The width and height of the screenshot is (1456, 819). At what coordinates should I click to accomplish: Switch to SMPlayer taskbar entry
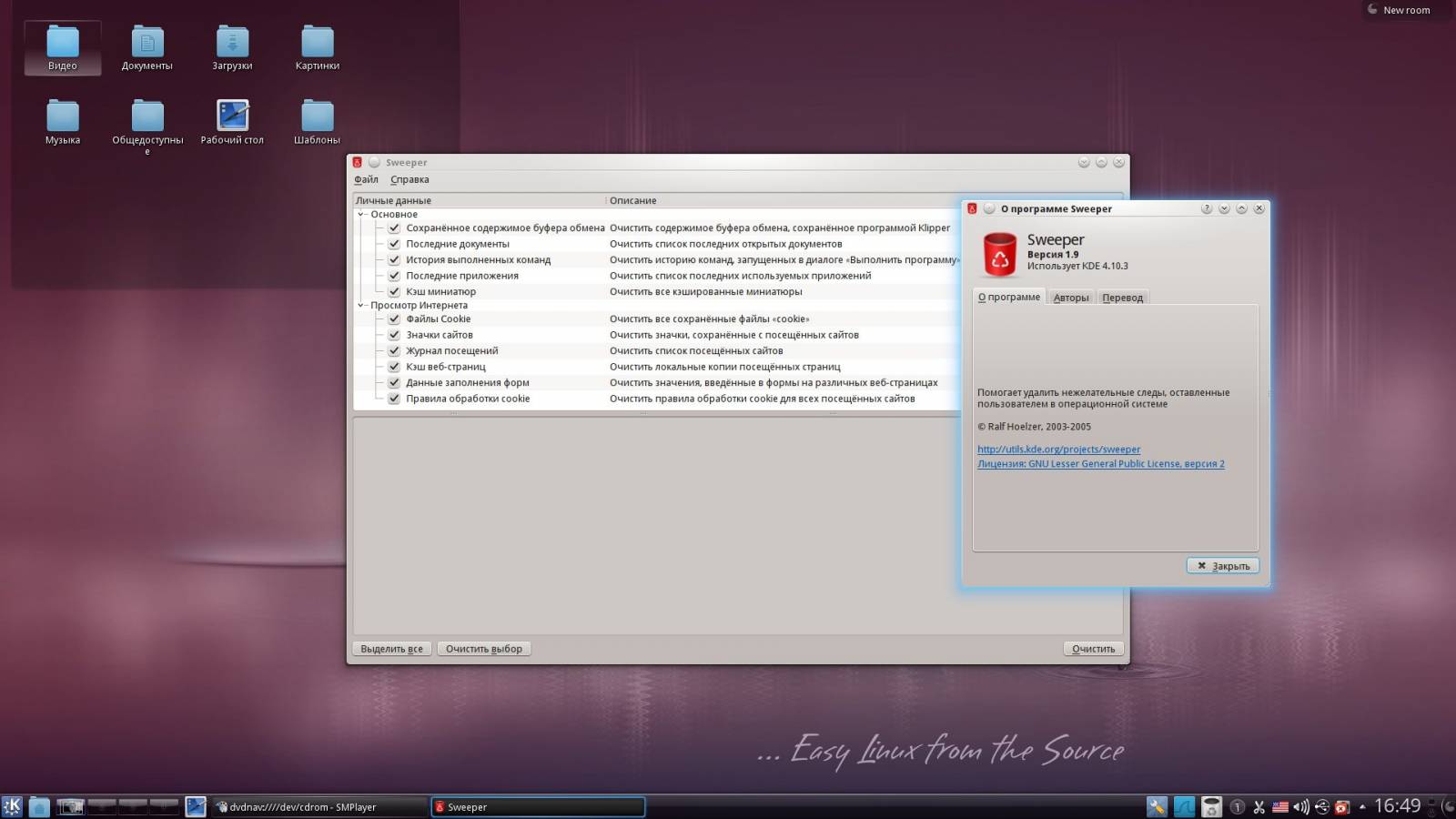[x=318, y=807]
